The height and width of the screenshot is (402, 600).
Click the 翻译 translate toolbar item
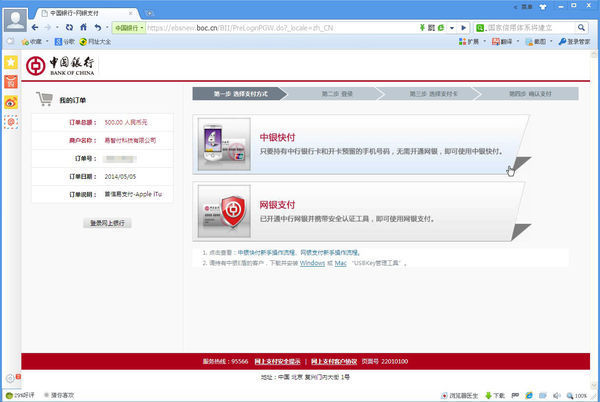[x=502, y=42]
